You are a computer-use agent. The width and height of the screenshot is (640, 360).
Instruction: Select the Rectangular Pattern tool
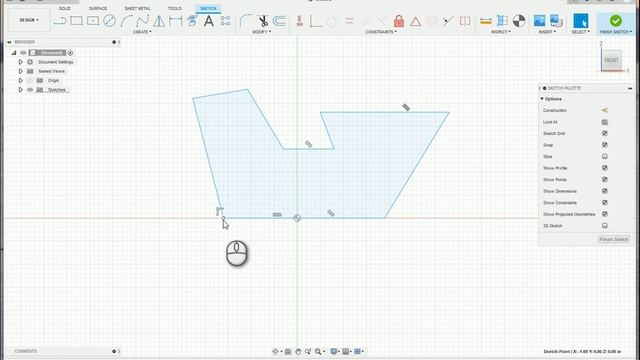pos(225,21)
